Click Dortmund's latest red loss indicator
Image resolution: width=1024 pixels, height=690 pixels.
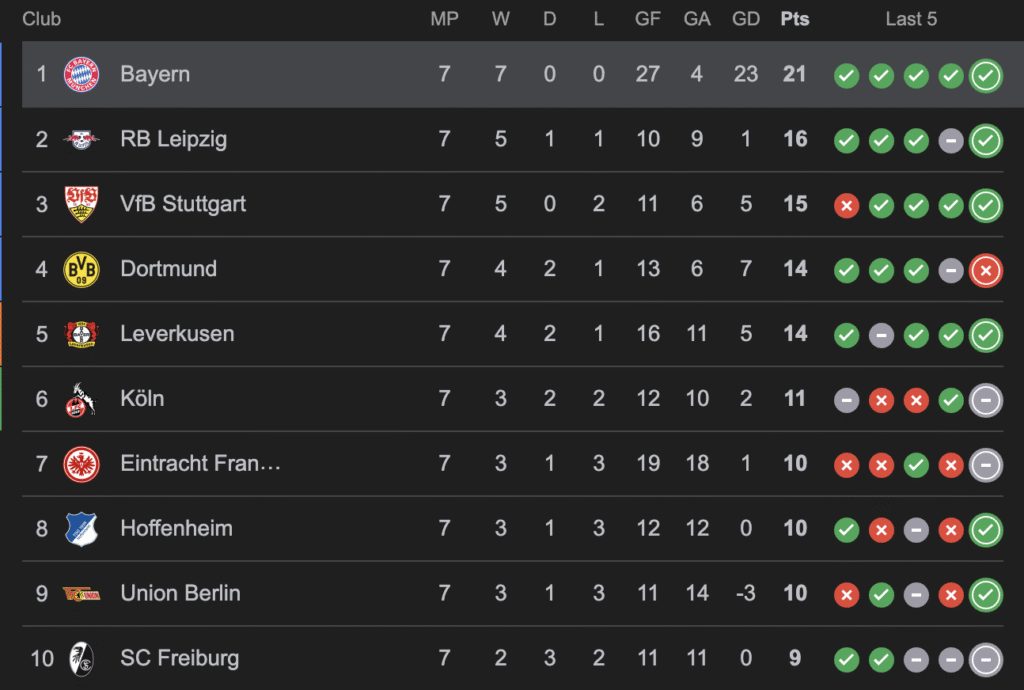(986, 270)
